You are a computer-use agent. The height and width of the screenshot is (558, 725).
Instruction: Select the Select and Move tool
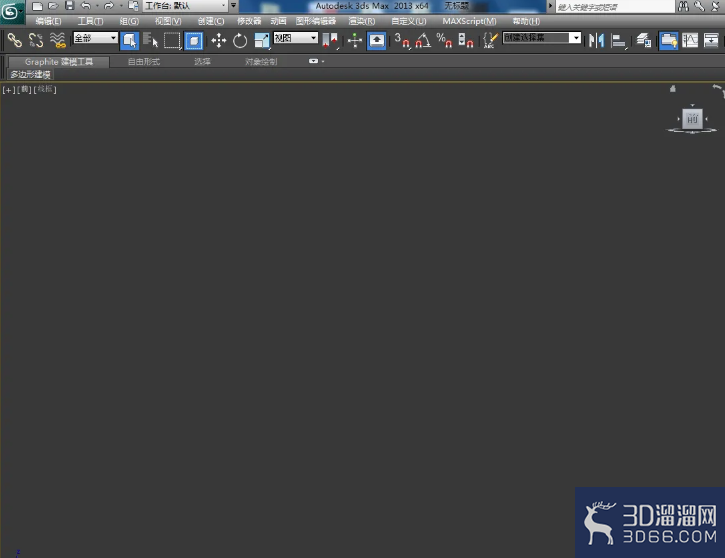coord(219,41)
